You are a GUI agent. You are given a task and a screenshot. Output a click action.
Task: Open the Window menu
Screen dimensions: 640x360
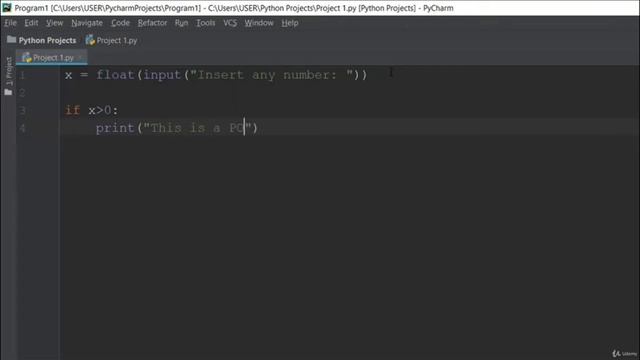coord(259,23)
